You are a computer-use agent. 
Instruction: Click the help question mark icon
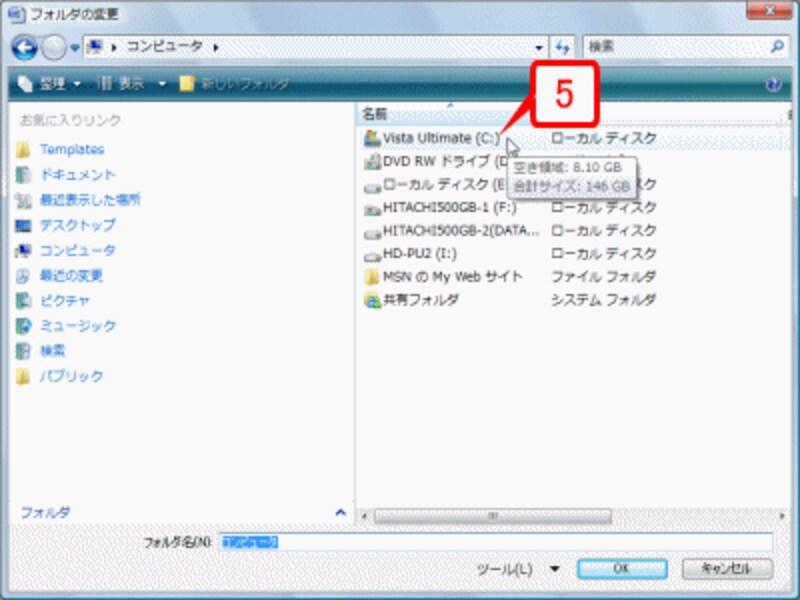[772, 84]
